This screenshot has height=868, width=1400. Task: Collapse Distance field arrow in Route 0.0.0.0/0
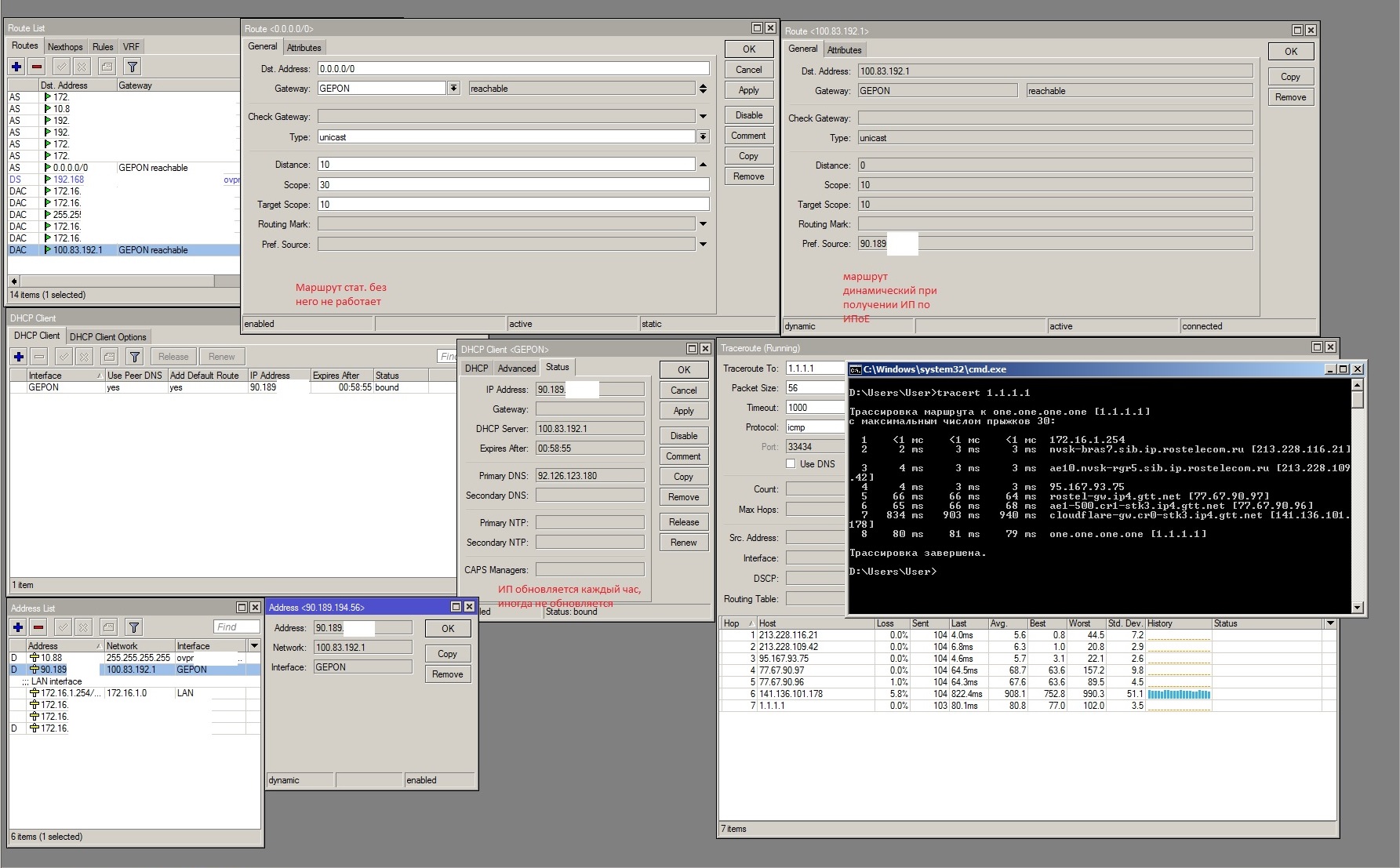[x=703, y=165]
